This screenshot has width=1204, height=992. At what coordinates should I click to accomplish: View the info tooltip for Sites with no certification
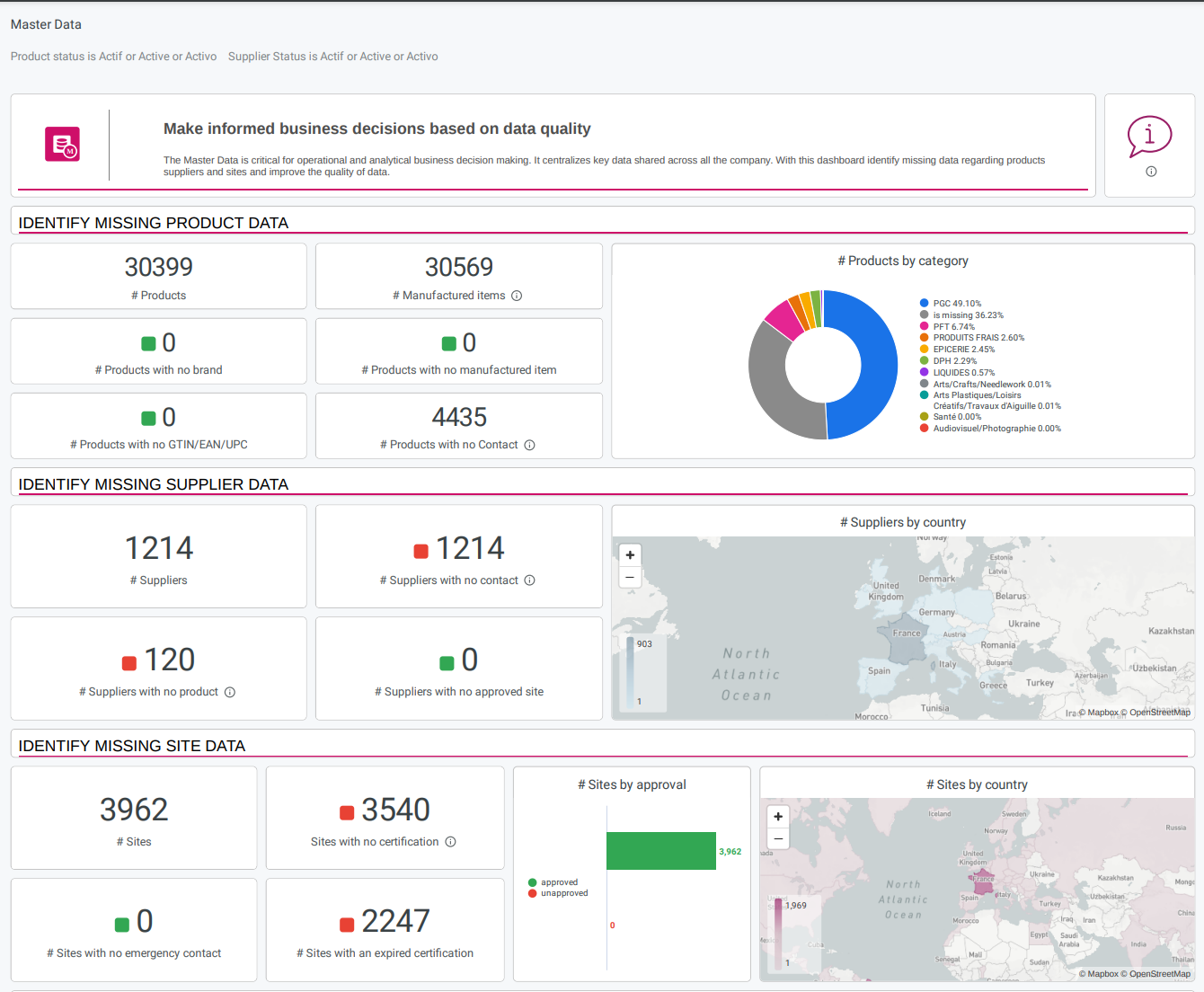(450, 842)
